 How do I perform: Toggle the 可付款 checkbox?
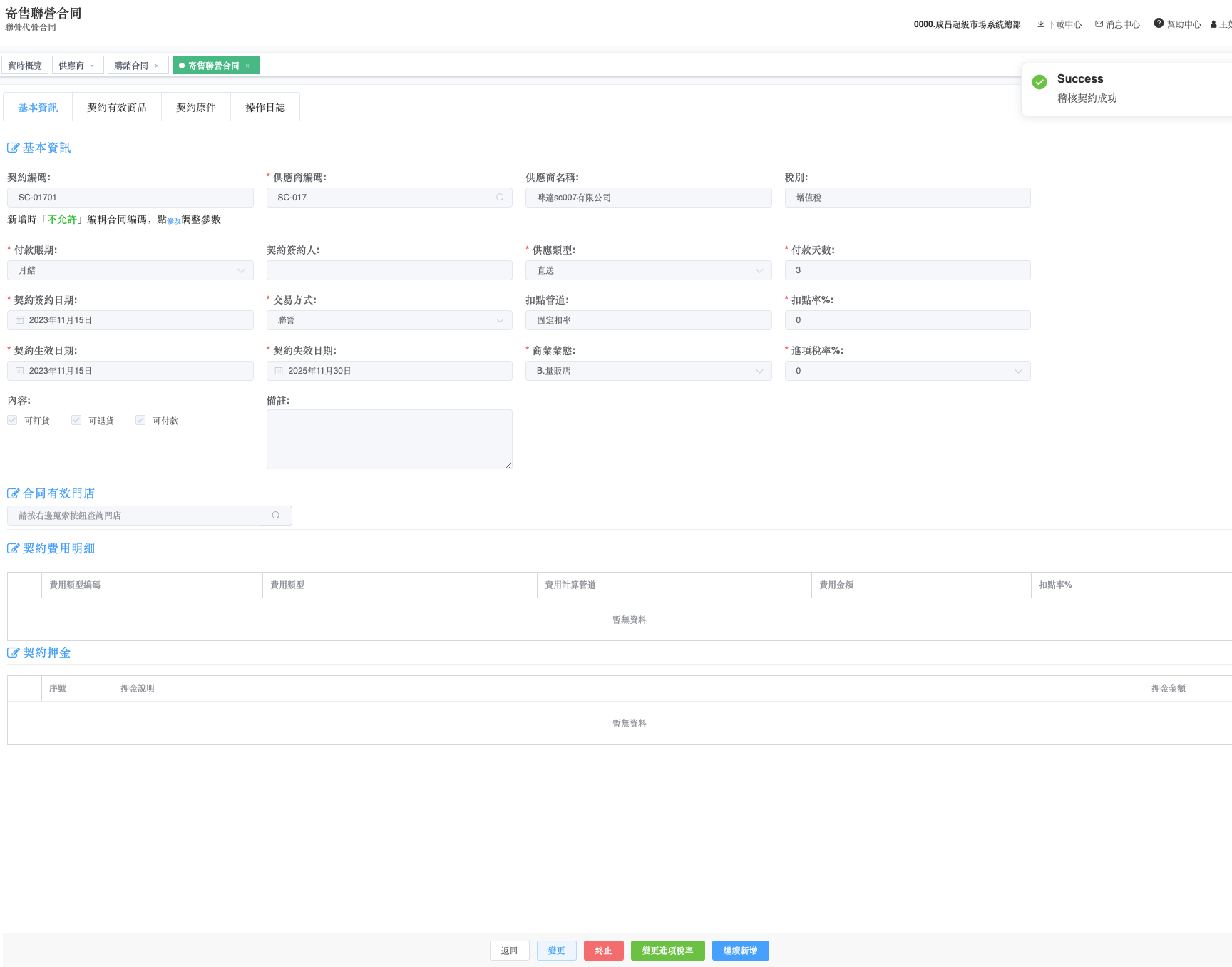tap(140, 421)
